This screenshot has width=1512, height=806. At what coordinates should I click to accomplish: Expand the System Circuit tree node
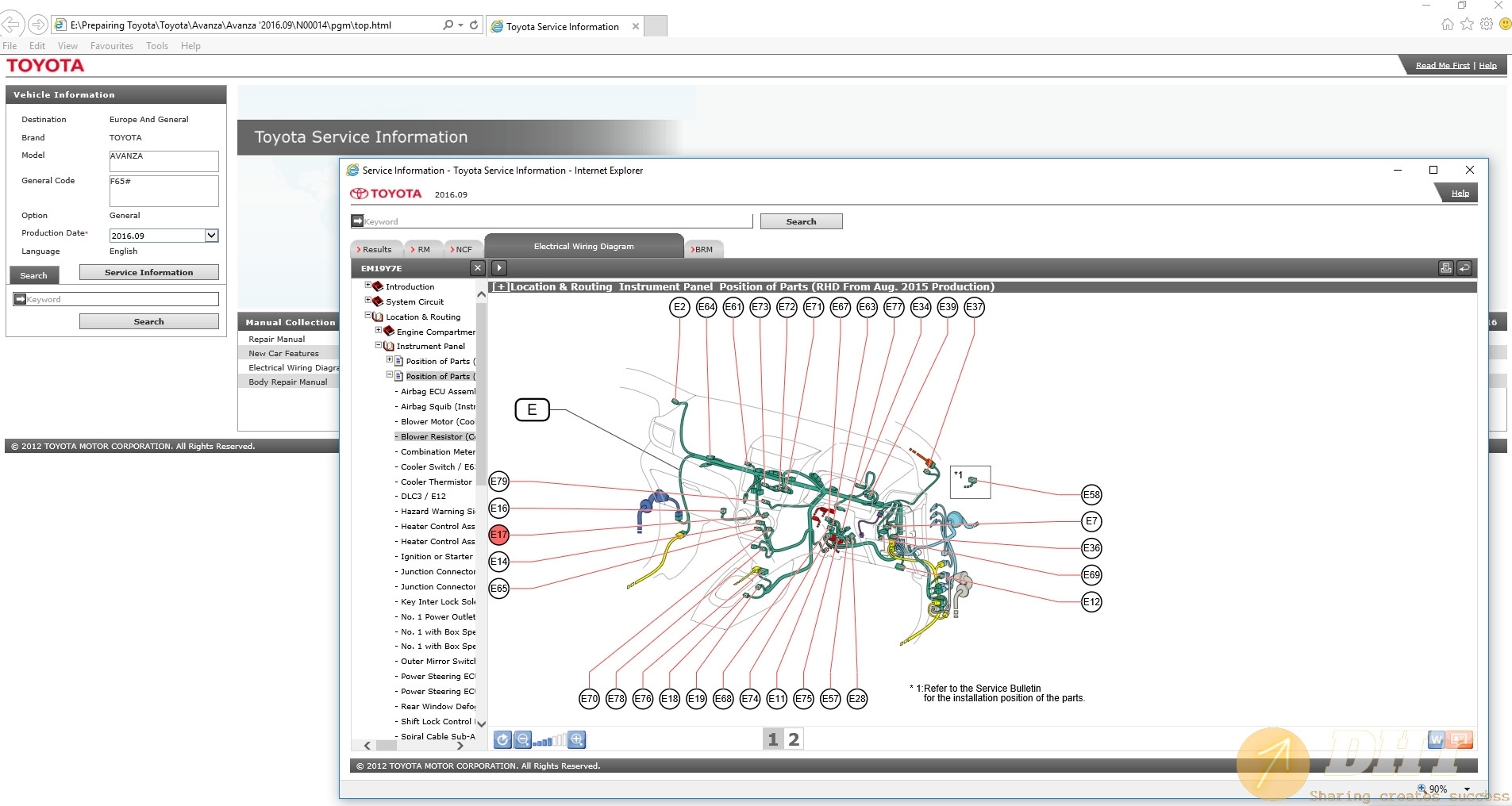368,300
